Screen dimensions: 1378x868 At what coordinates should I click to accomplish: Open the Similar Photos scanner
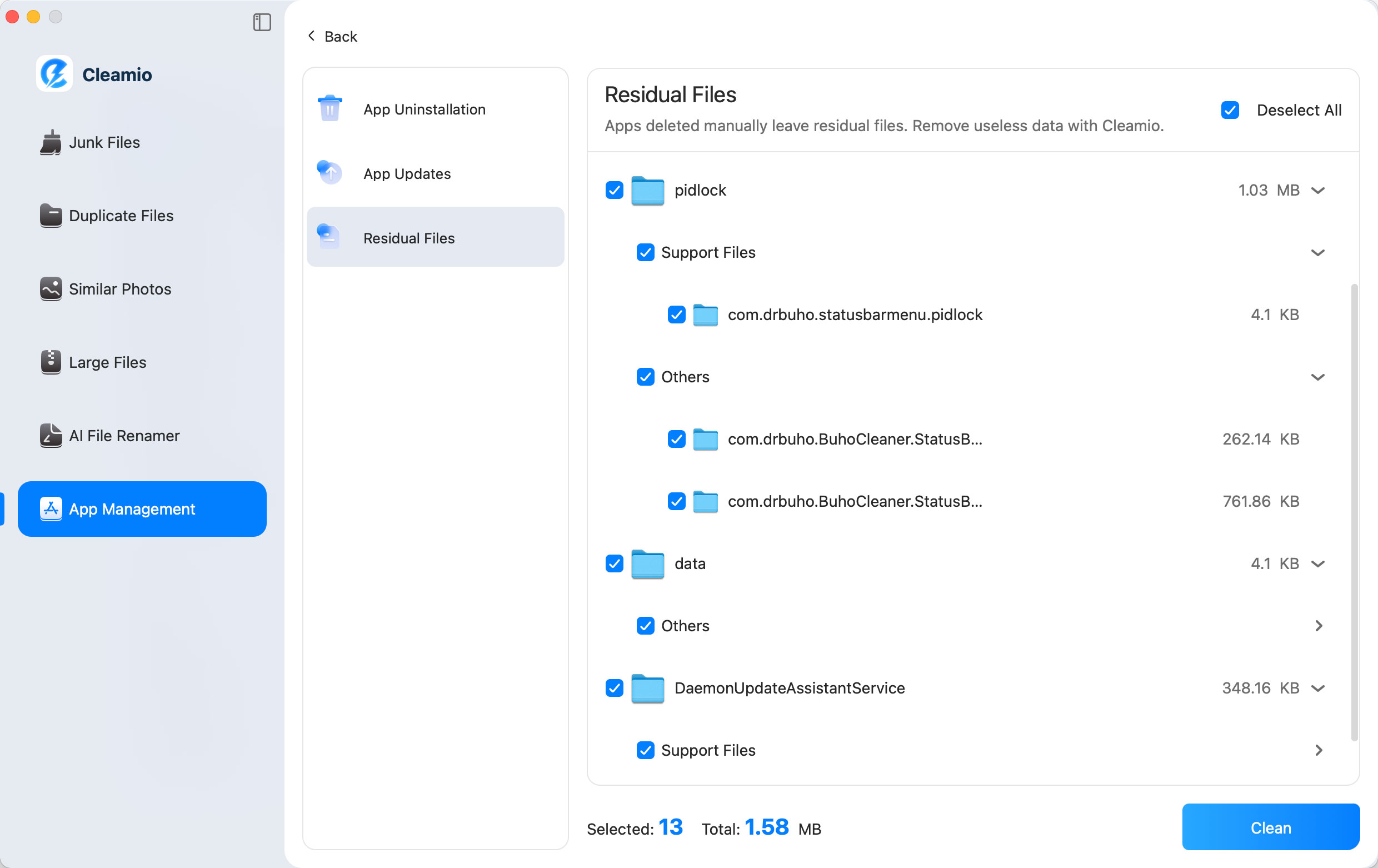pyautogui.click(x=119, y=289)
